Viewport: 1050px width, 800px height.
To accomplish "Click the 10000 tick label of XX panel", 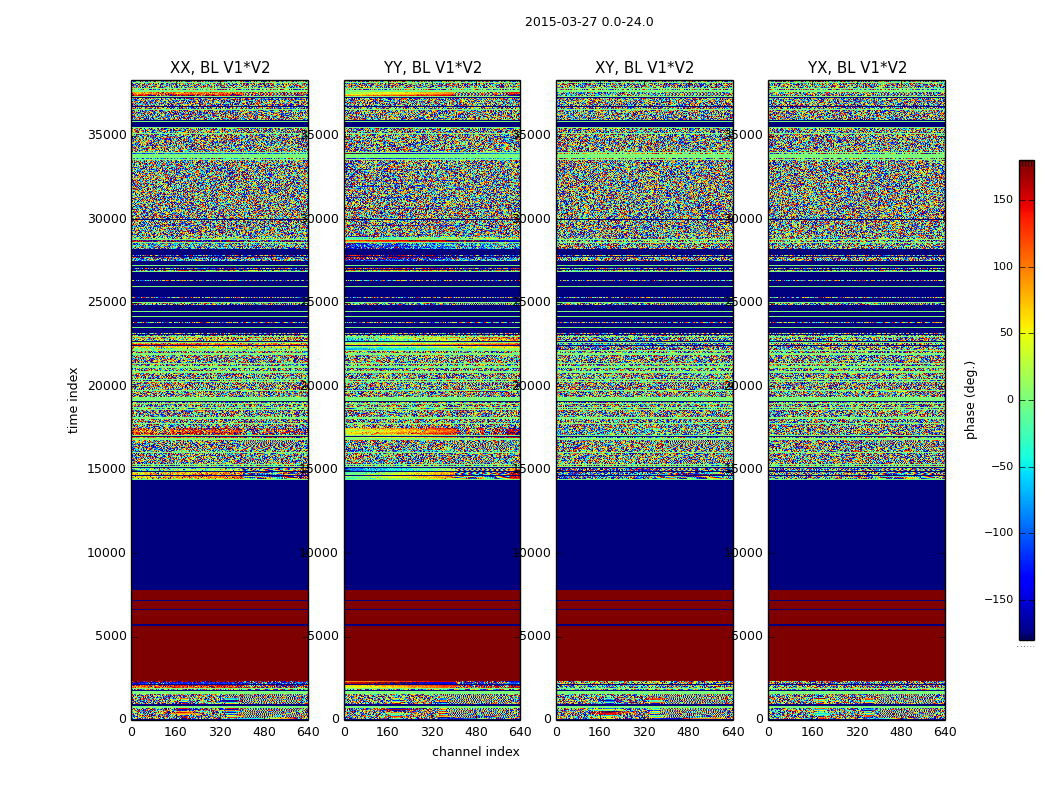I will [107, 553].
